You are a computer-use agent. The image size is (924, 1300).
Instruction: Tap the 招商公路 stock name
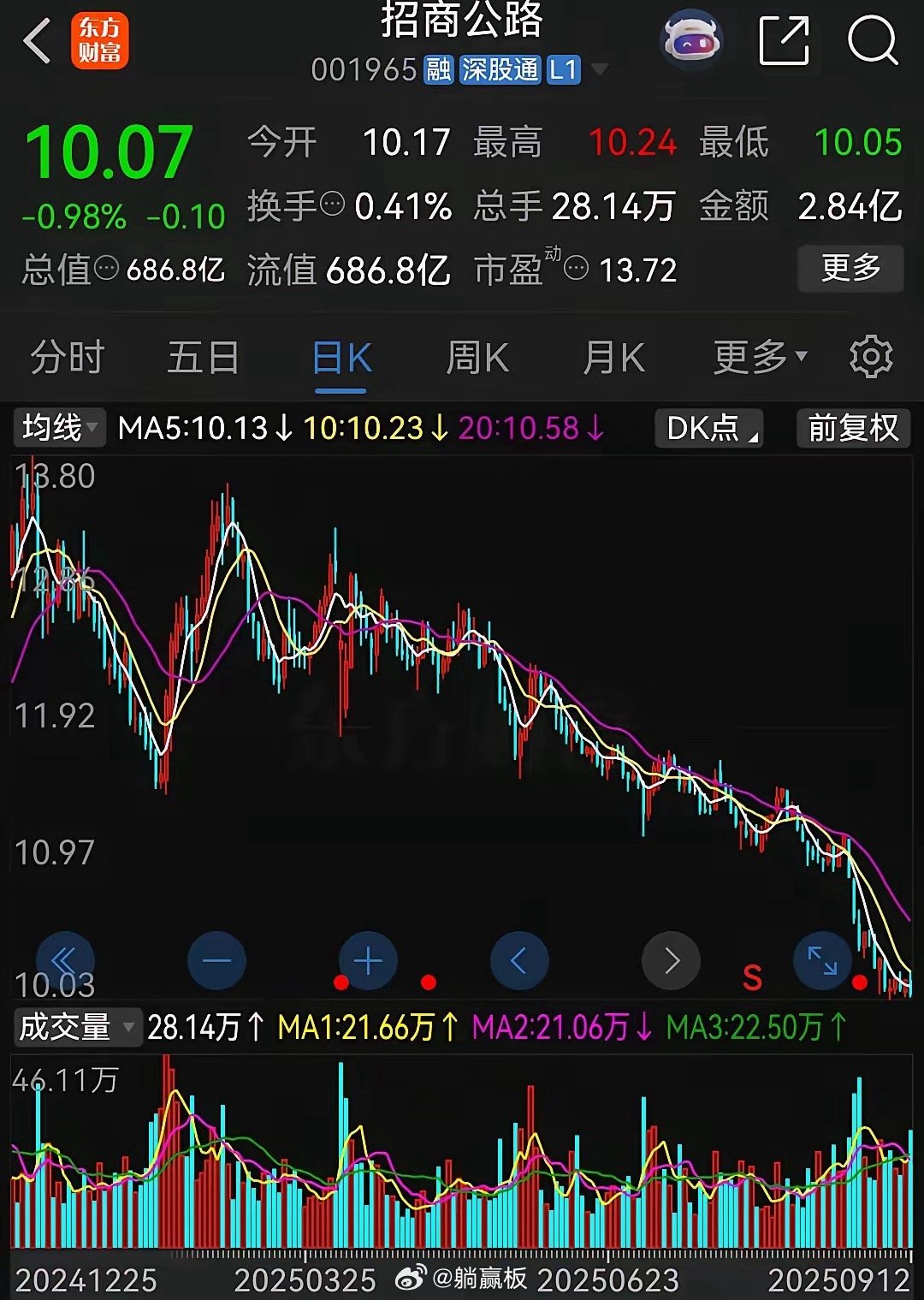462,20
